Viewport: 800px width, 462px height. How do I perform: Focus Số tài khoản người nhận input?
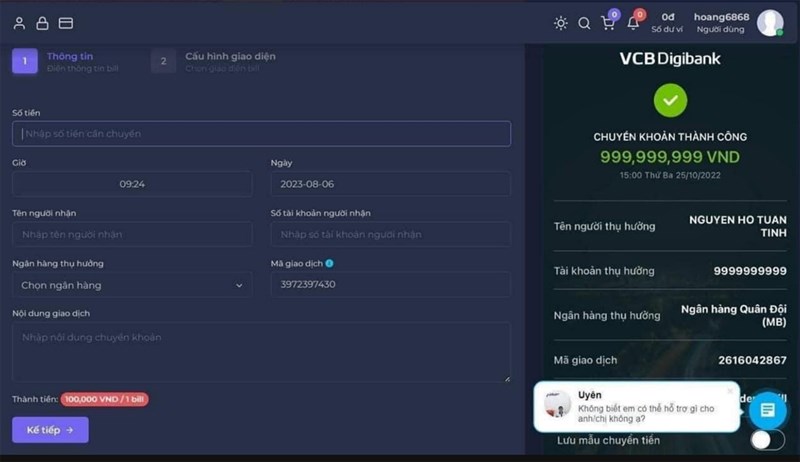[x=390, y=235]
